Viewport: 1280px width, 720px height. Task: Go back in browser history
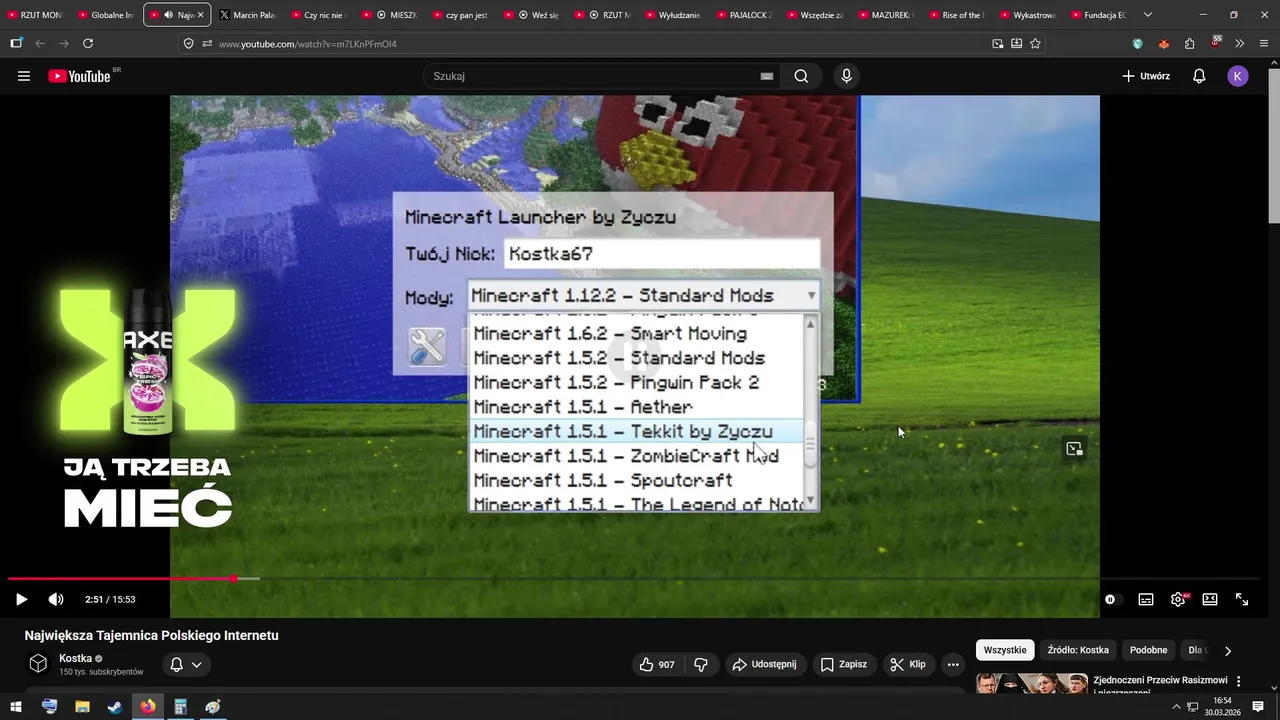[x=40, y=43]
